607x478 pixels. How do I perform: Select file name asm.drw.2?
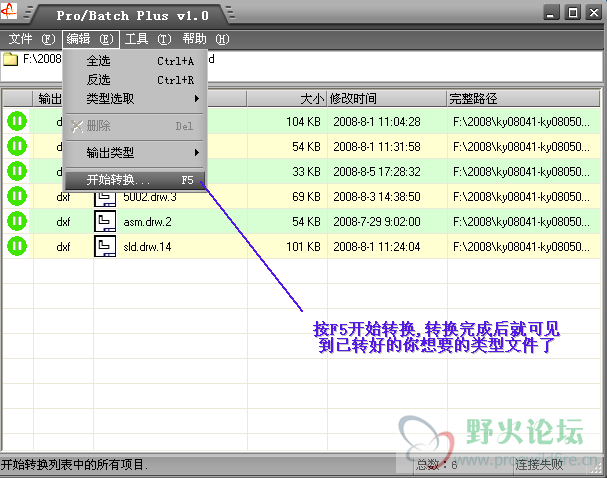click(x=147, y=222)
